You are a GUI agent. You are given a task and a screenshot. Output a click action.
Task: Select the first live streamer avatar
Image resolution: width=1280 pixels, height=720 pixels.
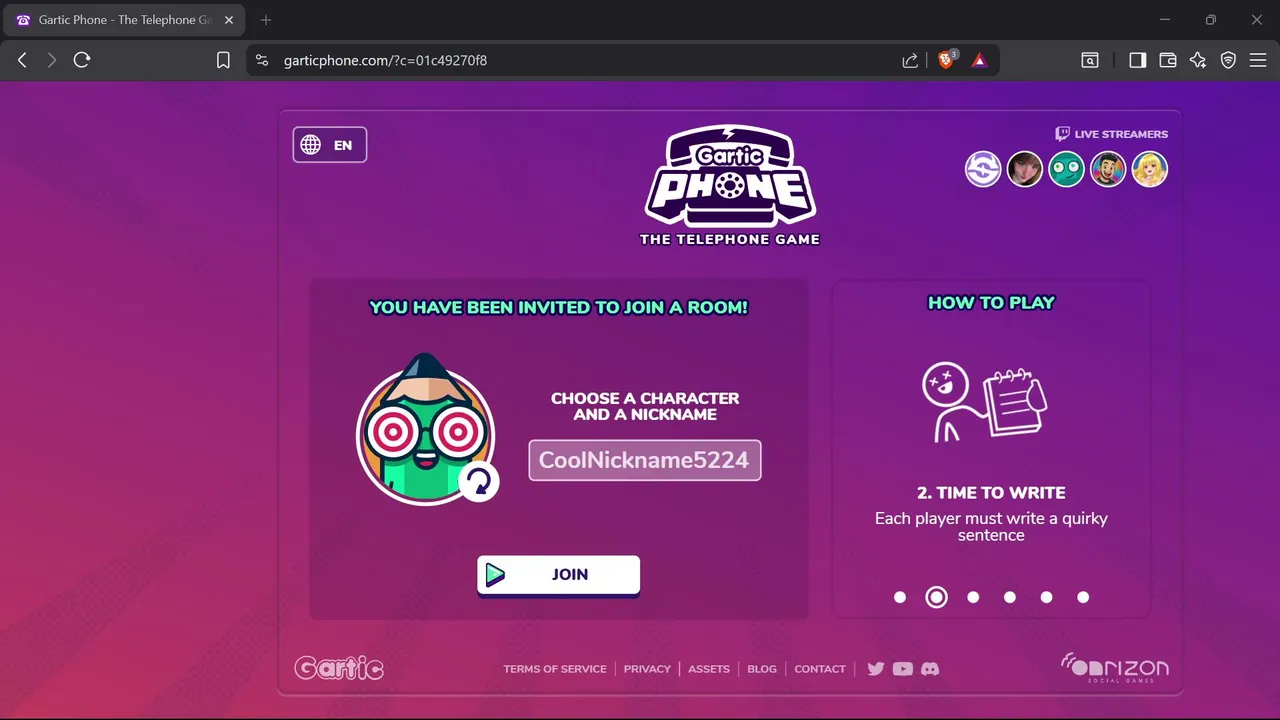coord(983,169)
